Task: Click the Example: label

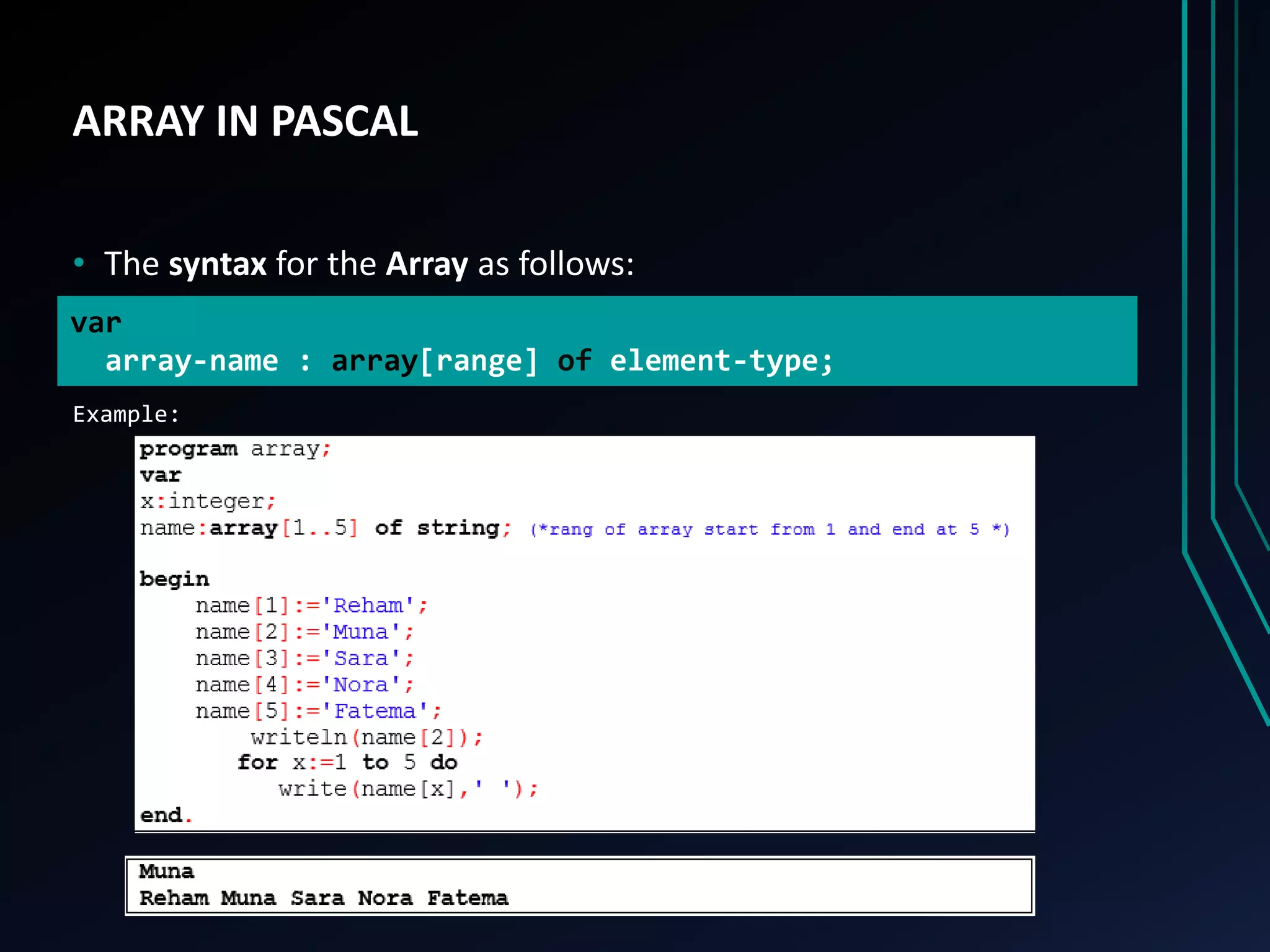Action: (x=126, y=414)
